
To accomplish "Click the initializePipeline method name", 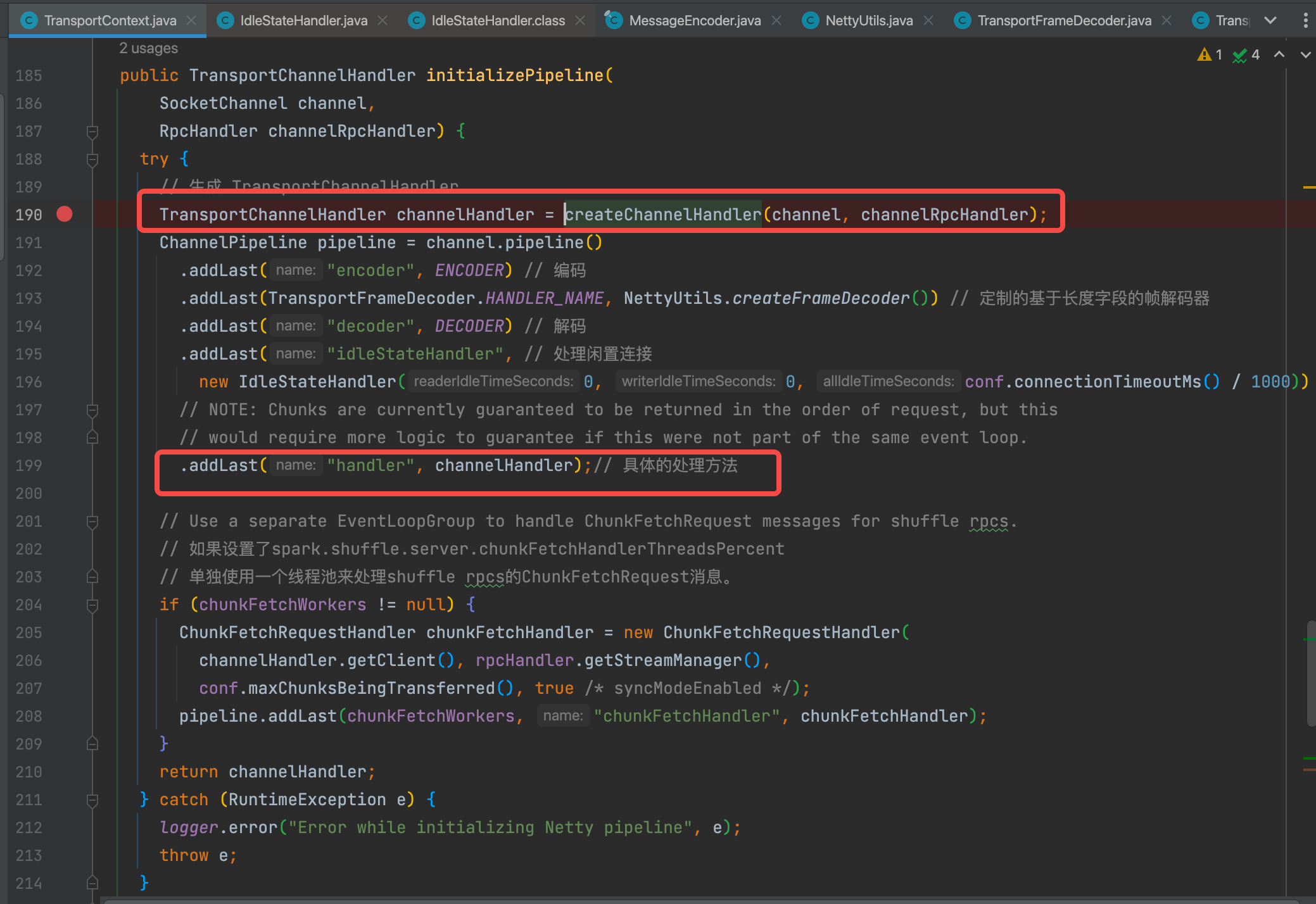I will [x=515, y=75].
